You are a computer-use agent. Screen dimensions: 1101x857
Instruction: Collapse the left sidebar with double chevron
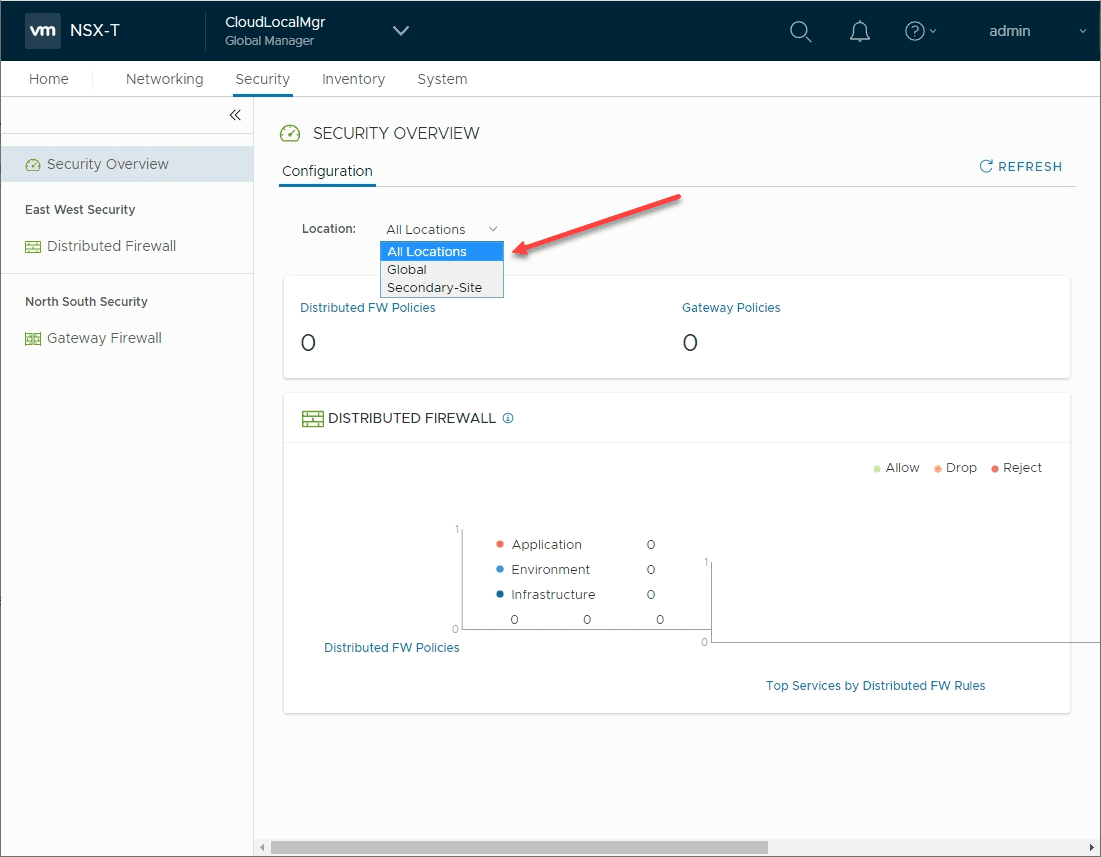click(x=235, y=115)
